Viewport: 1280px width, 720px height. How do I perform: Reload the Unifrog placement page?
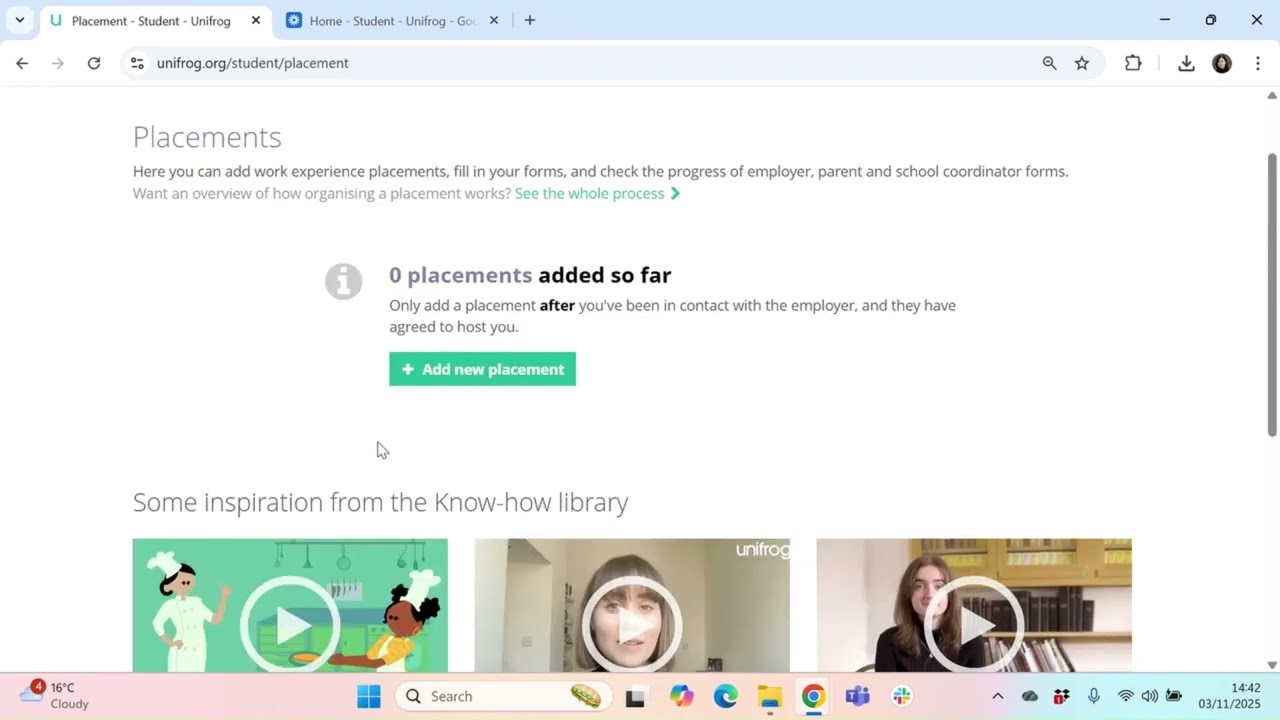click(94, 63)
